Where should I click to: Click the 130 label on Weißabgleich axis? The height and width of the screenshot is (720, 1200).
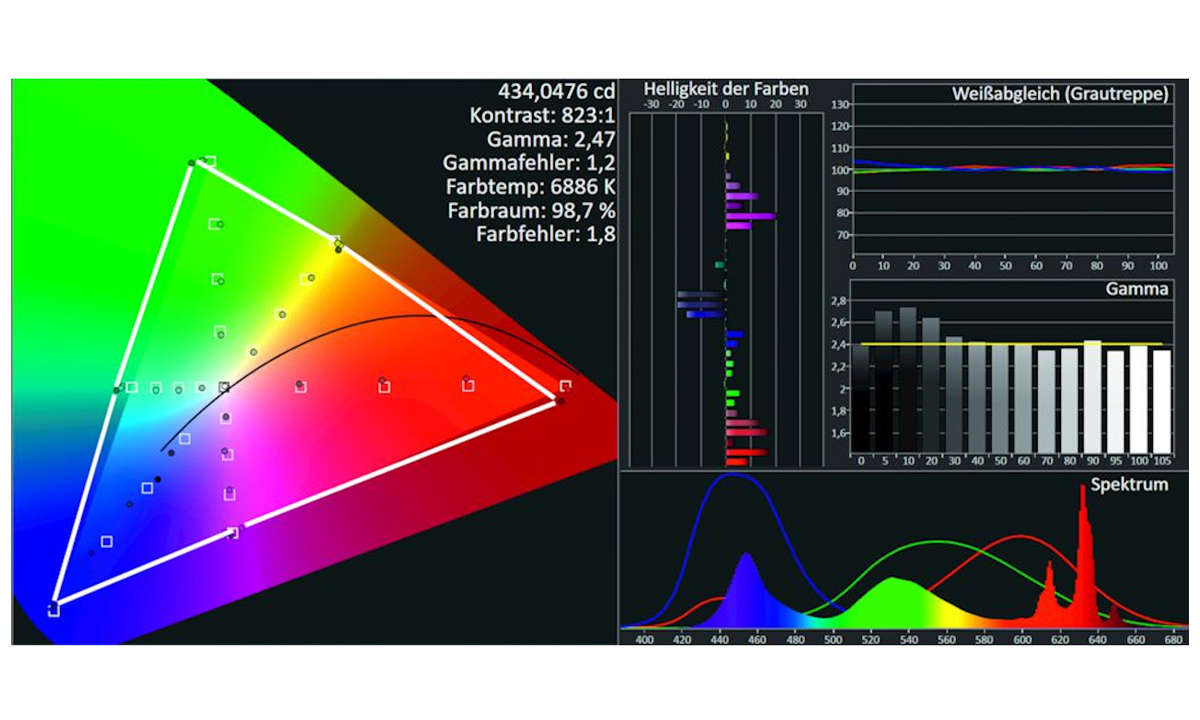click(x=840, y=104)
